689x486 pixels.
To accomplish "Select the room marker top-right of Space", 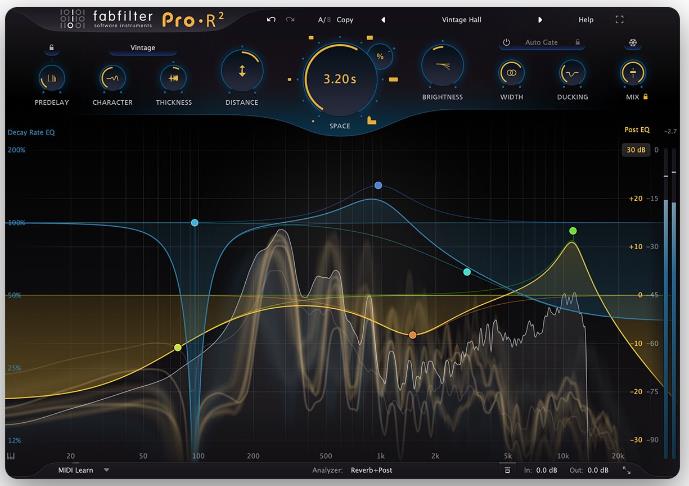I will (x=370, y=38).
